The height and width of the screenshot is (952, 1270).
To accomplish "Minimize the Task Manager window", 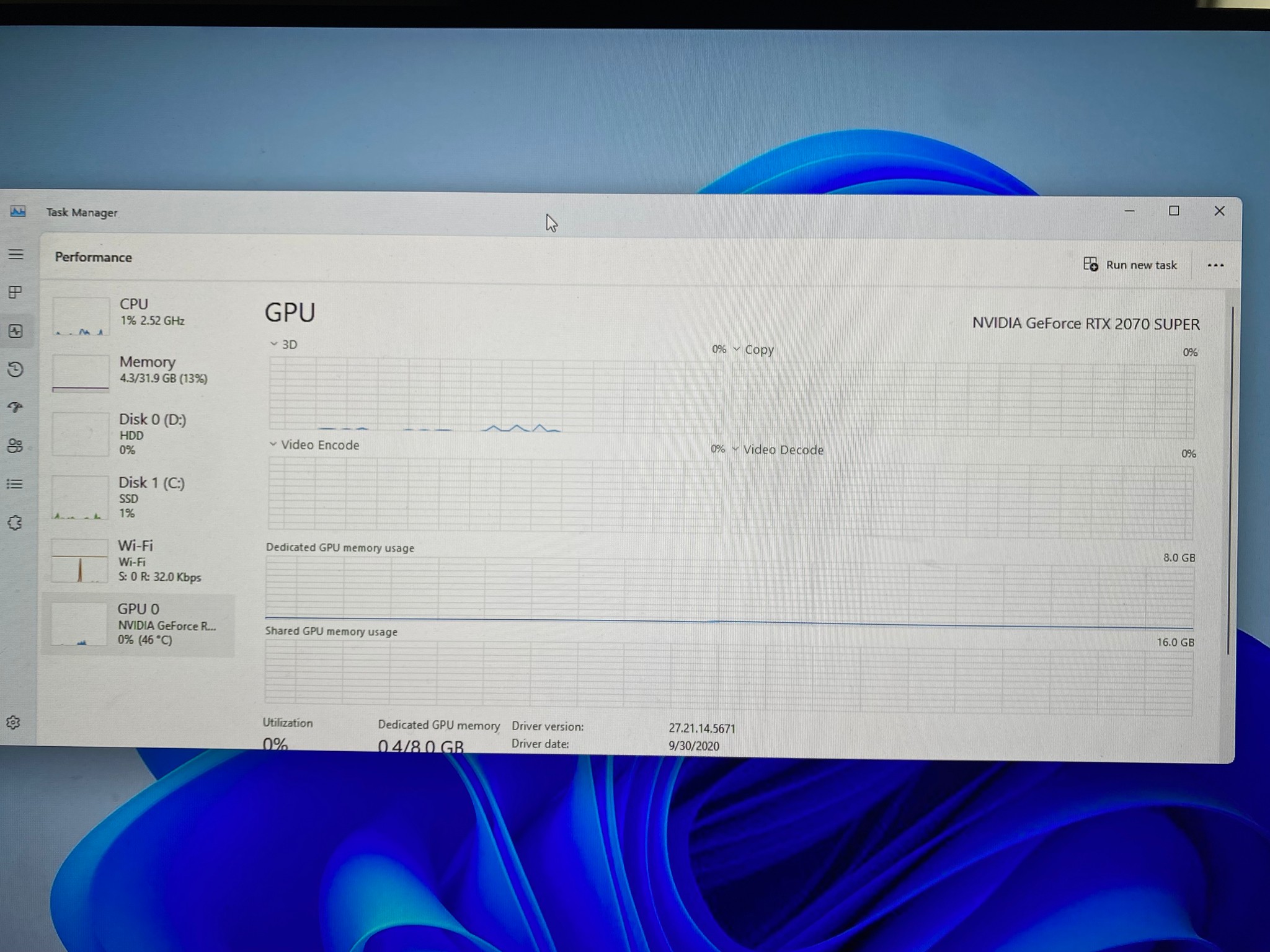I will (x=1129, y=211).
